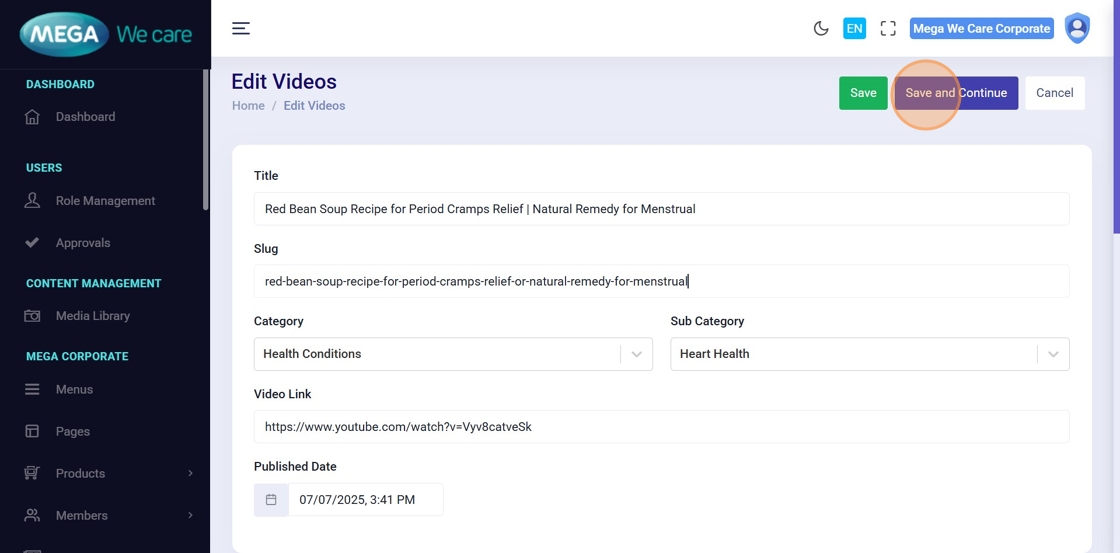Image resolution: width=1120 pixels, height=553 pixels.
Task: Open Role Management in sidebar
Action: [x=105, y=201]
